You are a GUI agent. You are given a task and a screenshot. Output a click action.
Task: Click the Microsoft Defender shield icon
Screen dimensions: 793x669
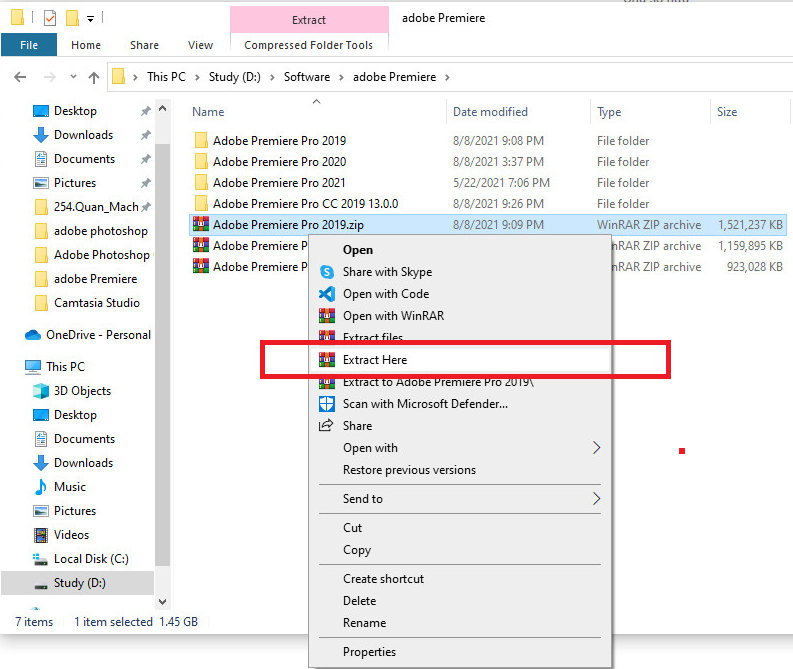326,404
